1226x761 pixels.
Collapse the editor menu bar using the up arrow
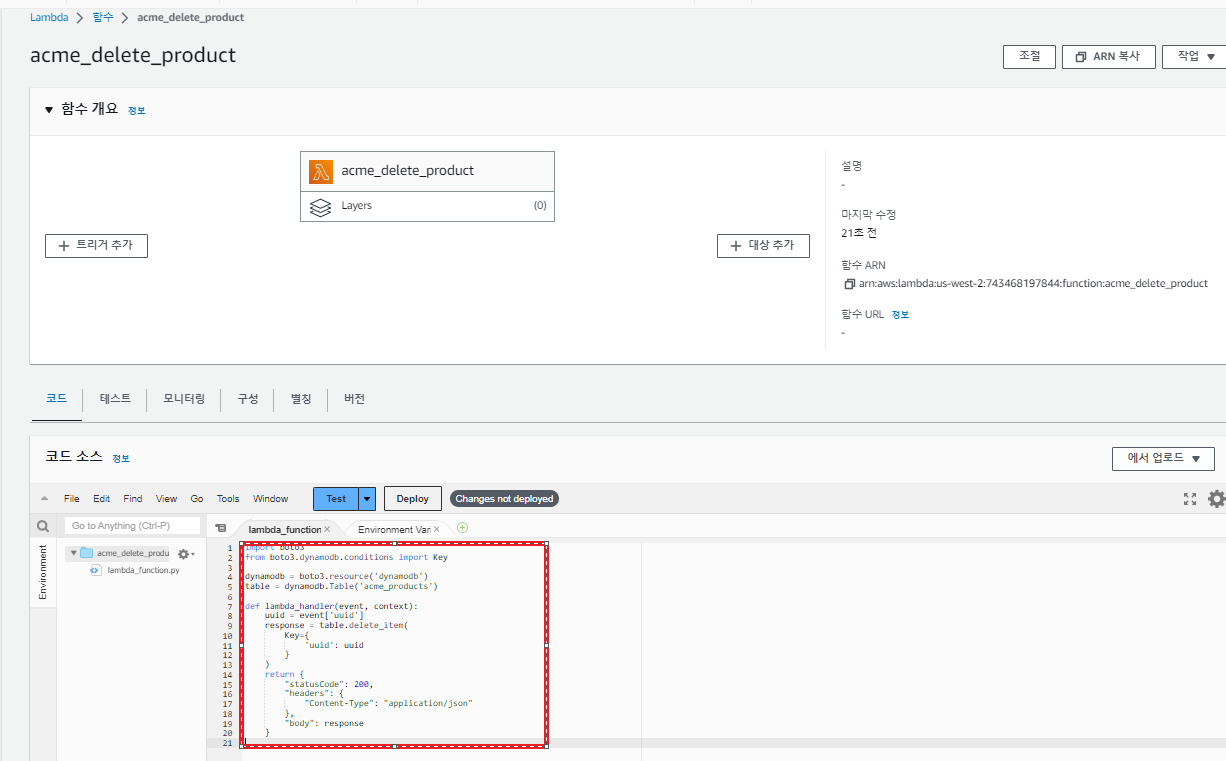tap(44, 498)
